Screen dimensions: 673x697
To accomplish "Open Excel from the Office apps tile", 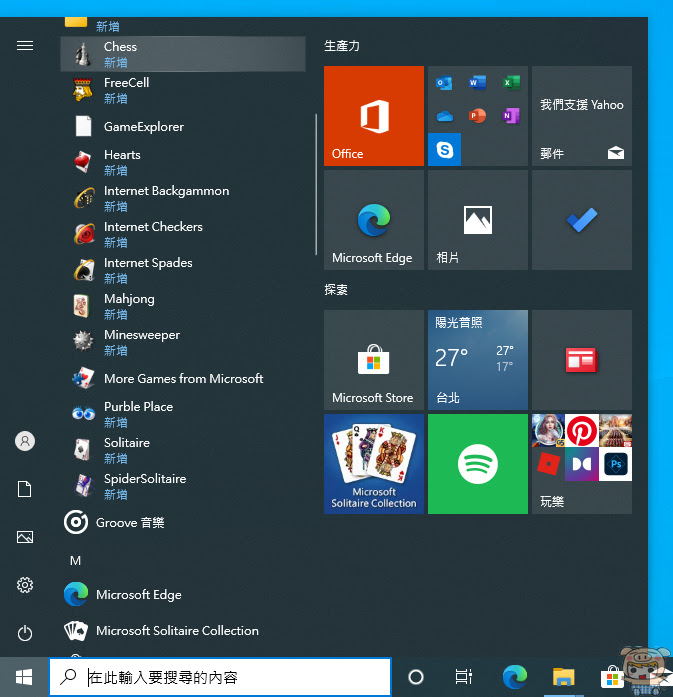I will tap(511, 83).
